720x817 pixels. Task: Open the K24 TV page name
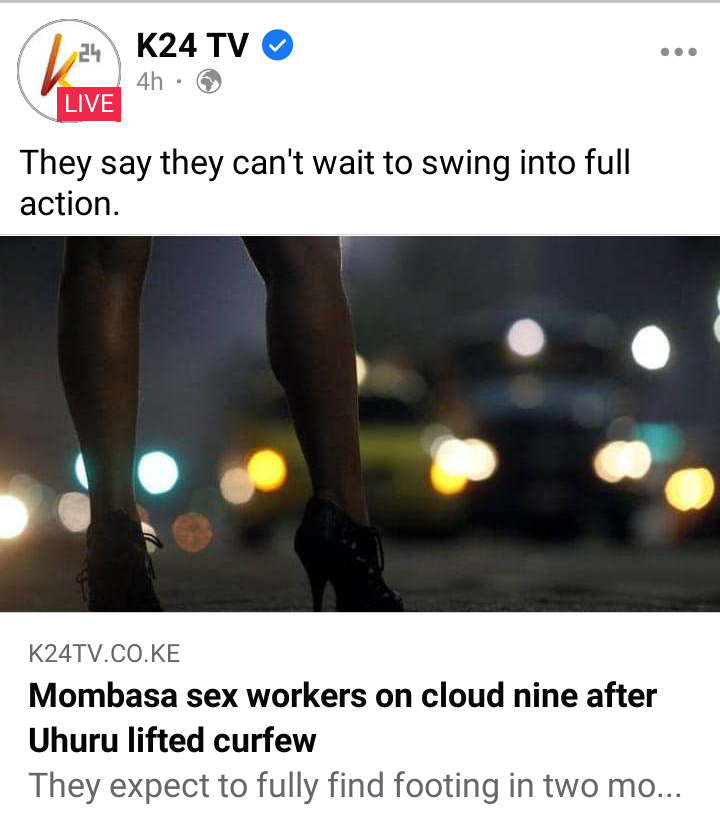point(192,45)
